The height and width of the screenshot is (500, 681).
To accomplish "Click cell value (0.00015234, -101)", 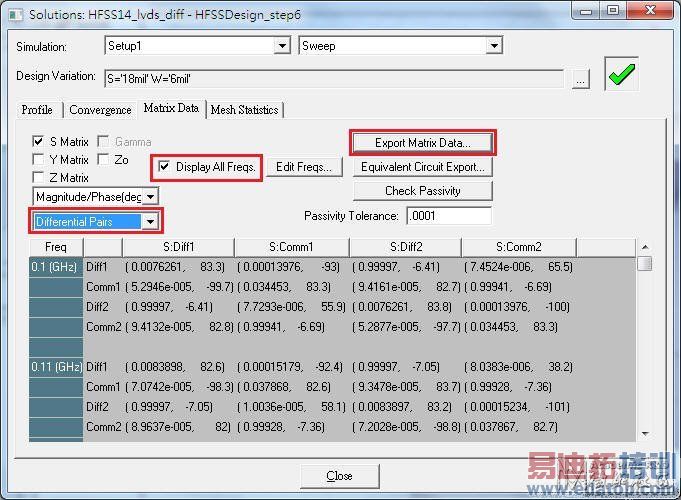I will pyautogui.click(x=517, y=407).
